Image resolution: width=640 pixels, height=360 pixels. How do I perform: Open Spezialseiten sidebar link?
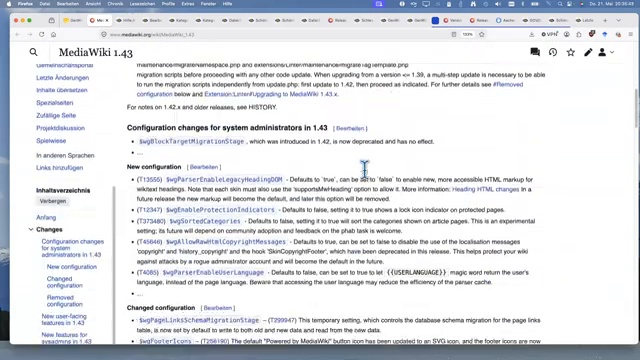55,103
